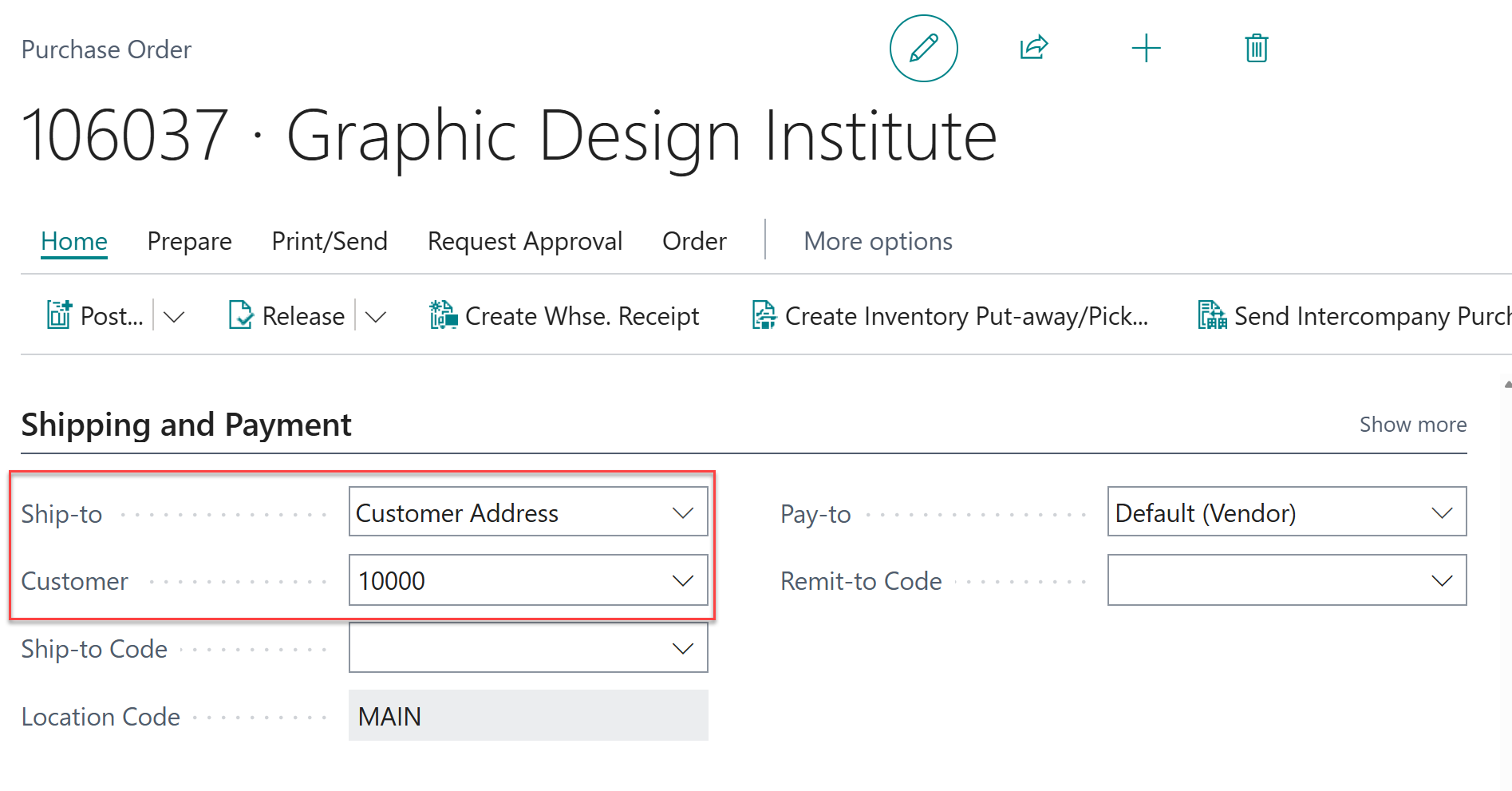Click the Purchase Order page caption

(x=106, y=49)
